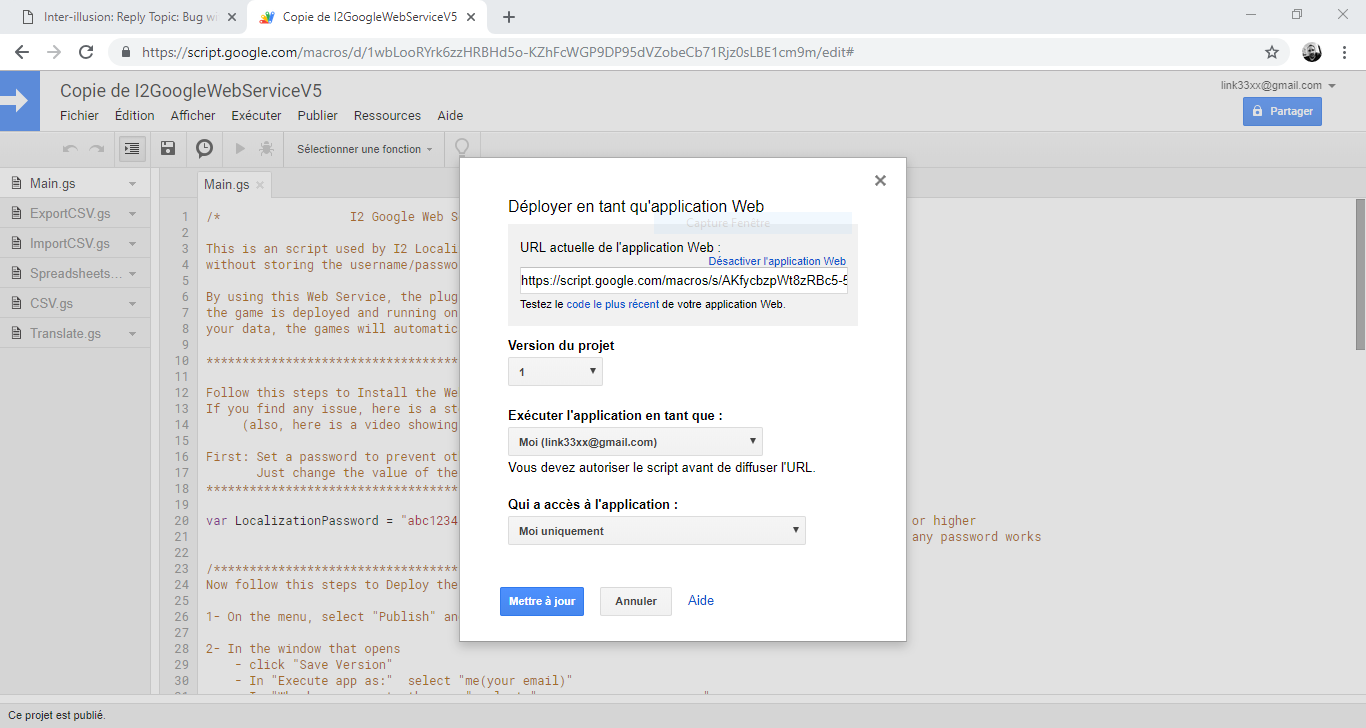Open triggers via the clock icon
The image size is (1366, 728).
coord(204,149)
